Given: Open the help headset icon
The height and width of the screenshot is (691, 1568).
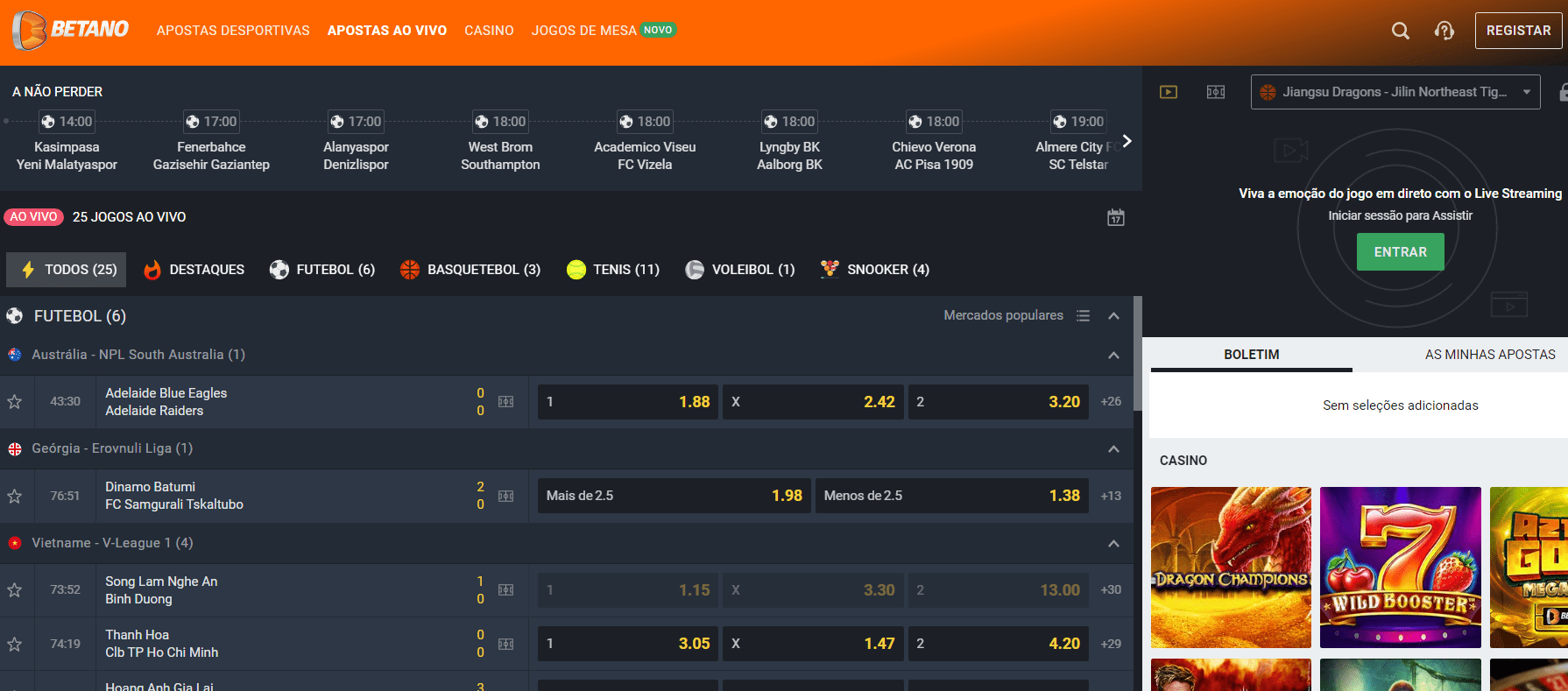Looking at the screenshot, I should (x=1444, y=31).
